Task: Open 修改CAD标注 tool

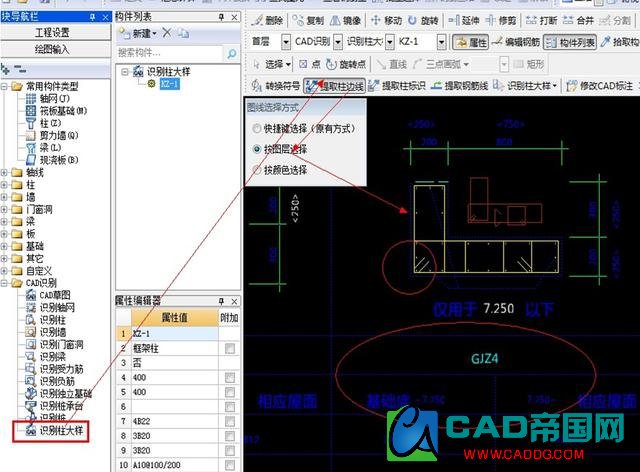Action: point(600,86)
